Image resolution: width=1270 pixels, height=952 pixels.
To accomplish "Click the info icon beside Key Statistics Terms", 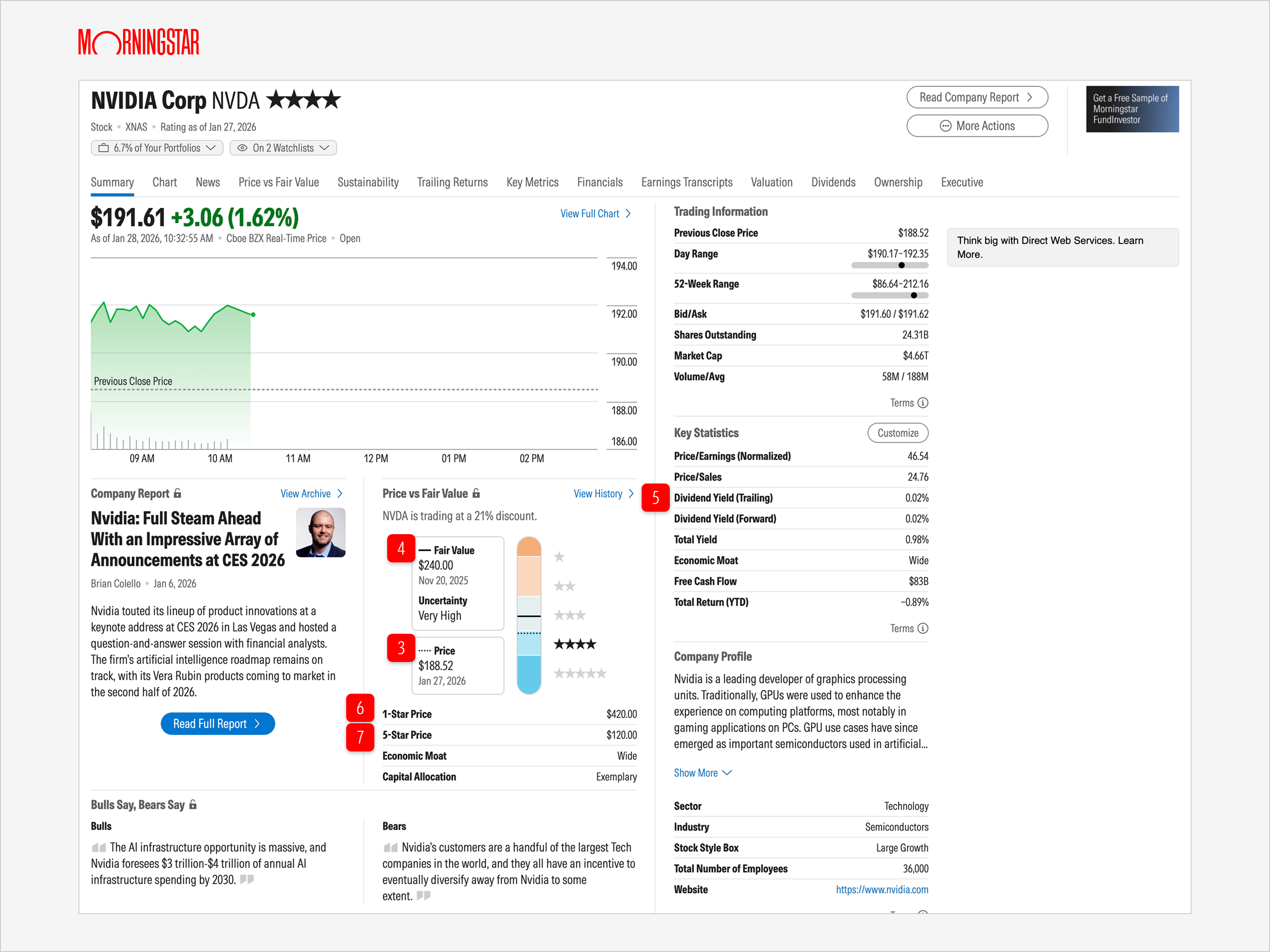I will tap(923, 628).
